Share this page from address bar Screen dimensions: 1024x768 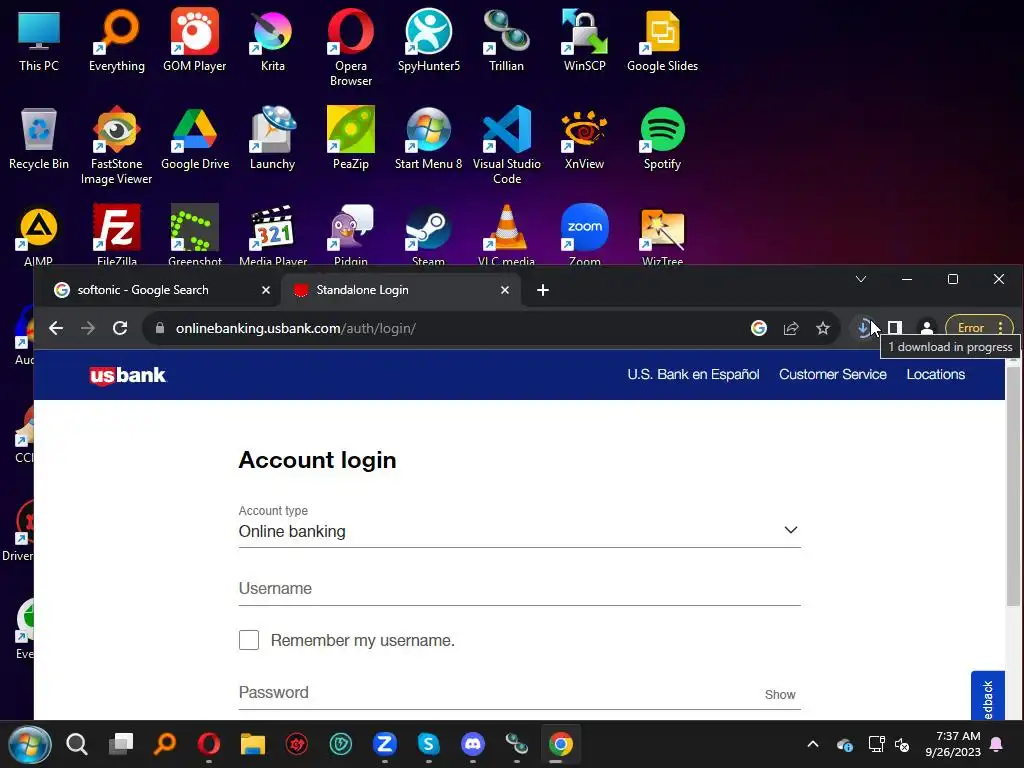tap(791, 328)
